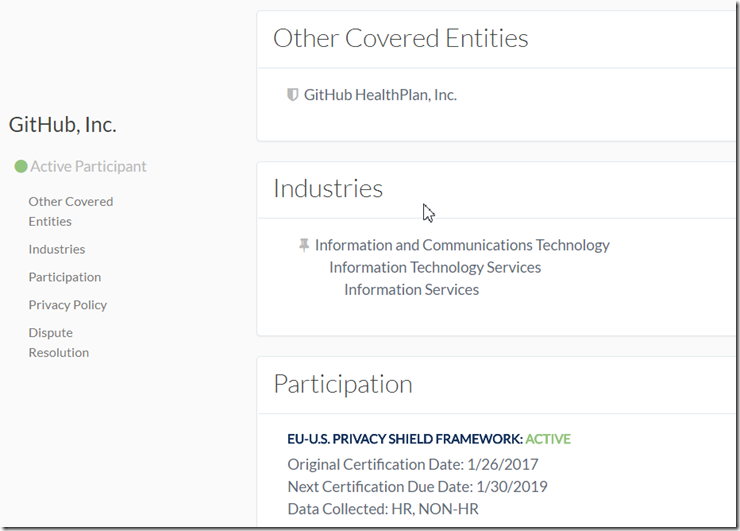Click Information Services row
Image resolution: width=740 pixels, height=531 pixels.
411,289
